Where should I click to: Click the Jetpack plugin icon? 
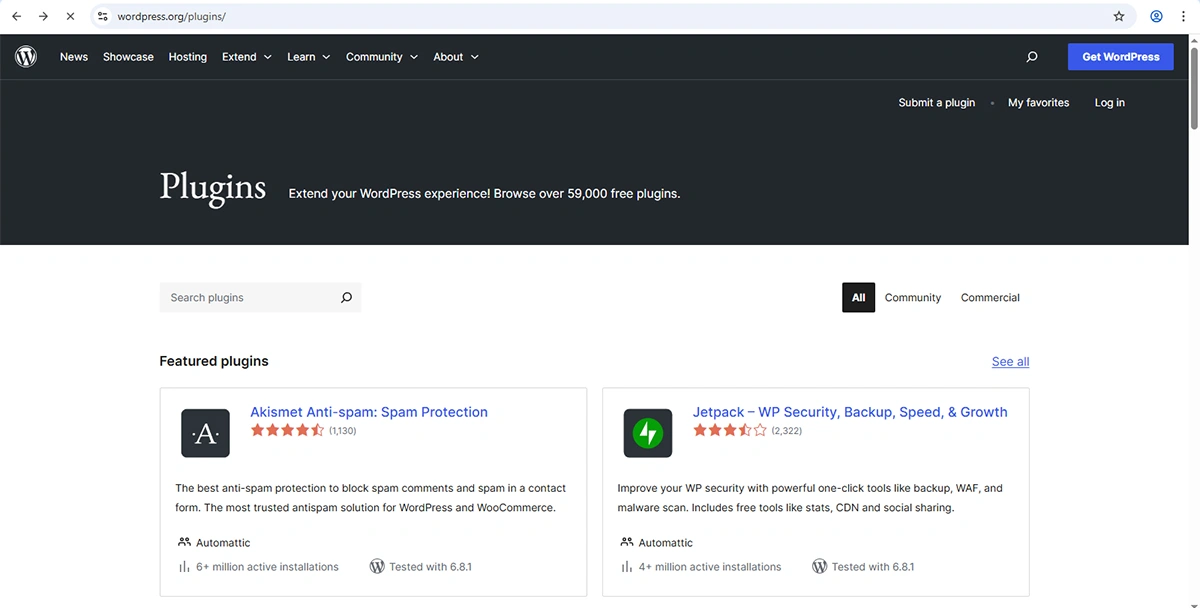click(648, 433)
